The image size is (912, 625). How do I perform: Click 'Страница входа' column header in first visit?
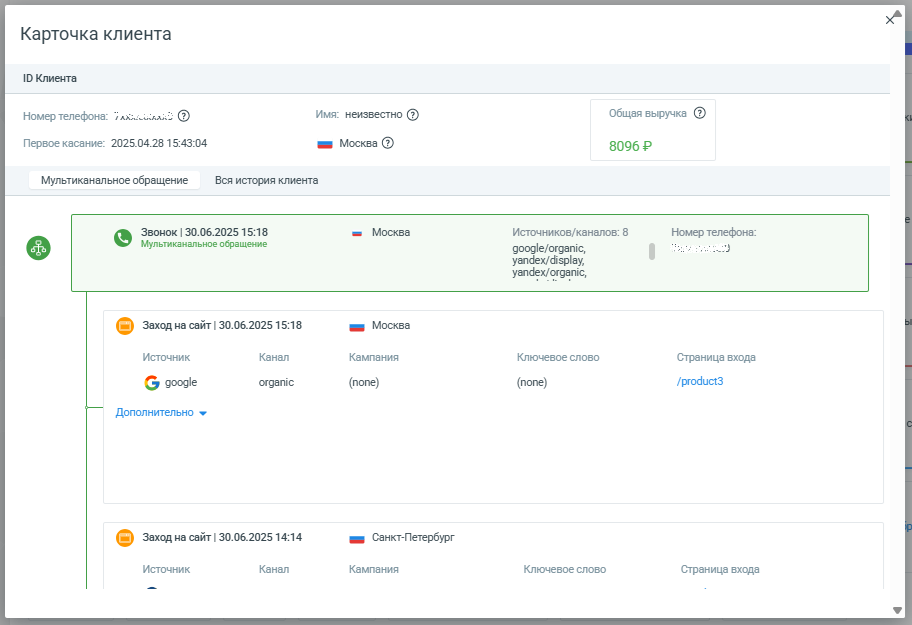(716, 357)
